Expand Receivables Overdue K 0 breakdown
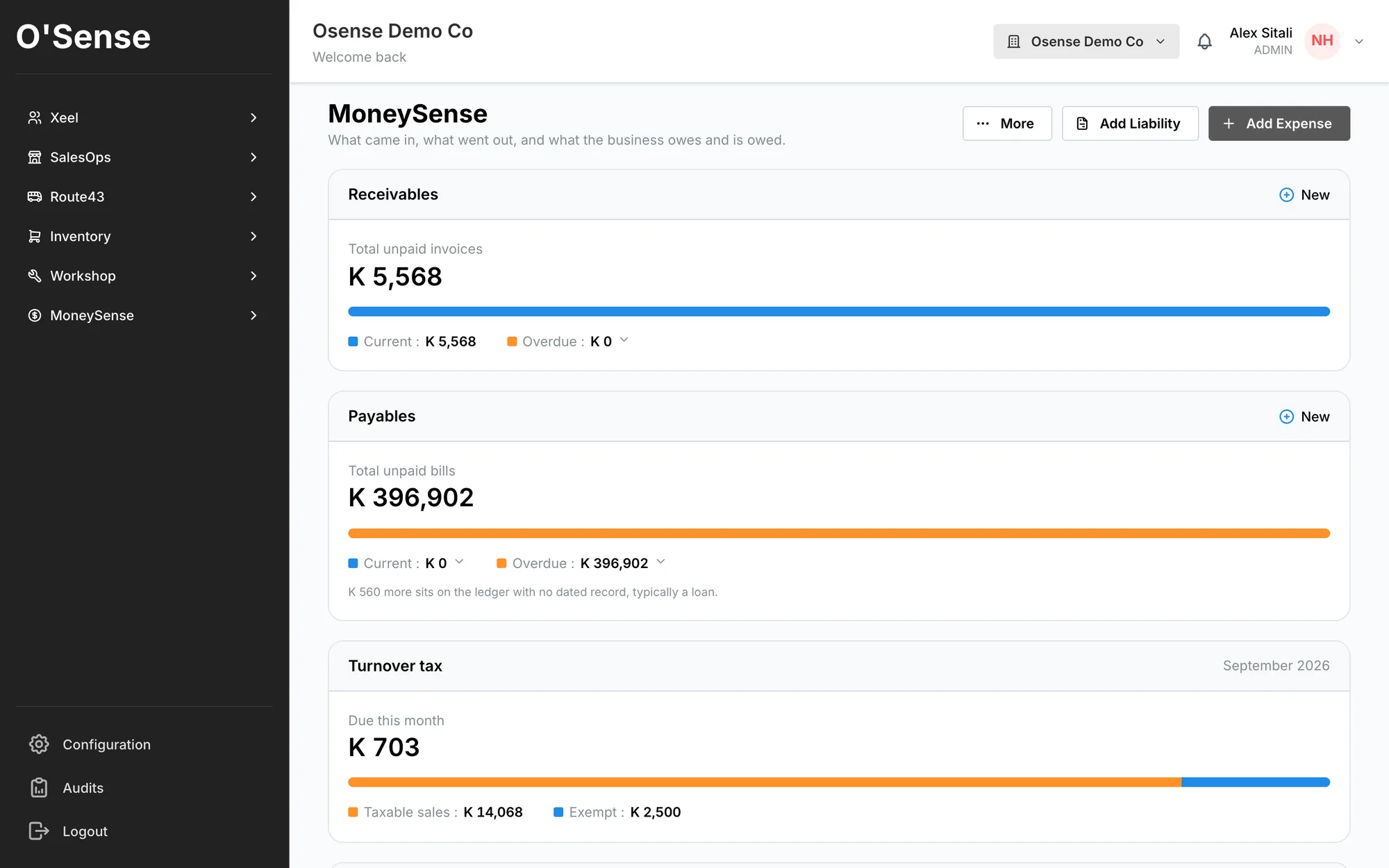The height and width of the screenshot is (868, 1389). pos(624,340)
